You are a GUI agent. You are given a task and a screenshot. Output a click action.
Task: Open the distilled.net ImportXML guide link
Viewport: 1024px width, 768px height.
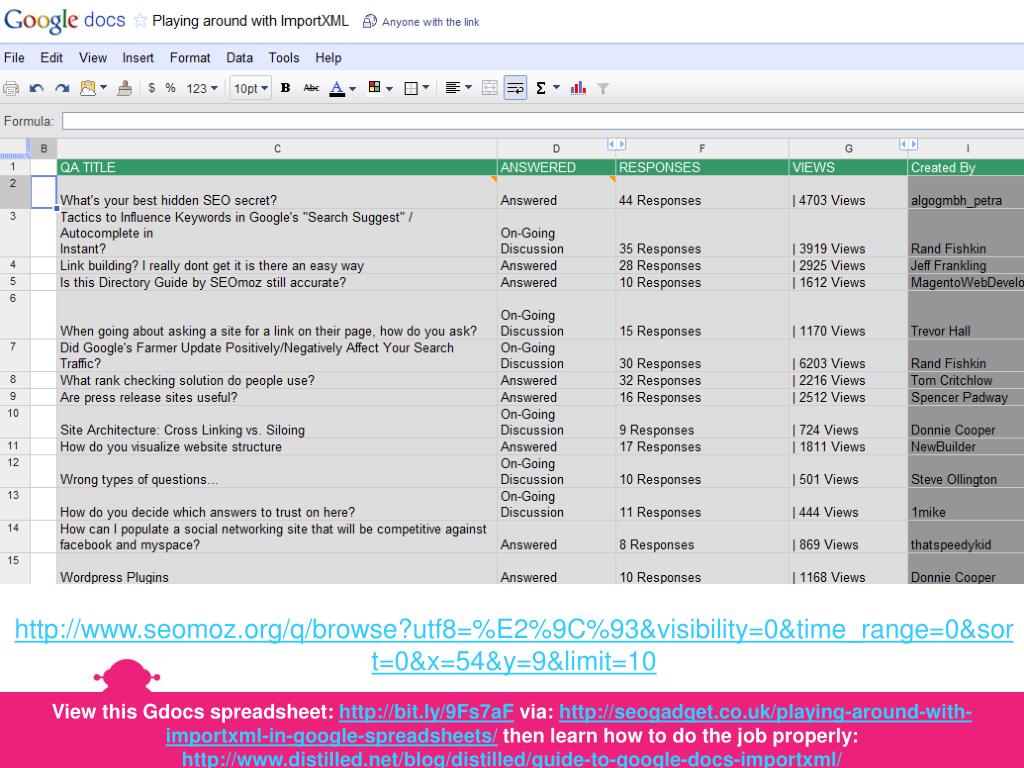tap(511, 759)
